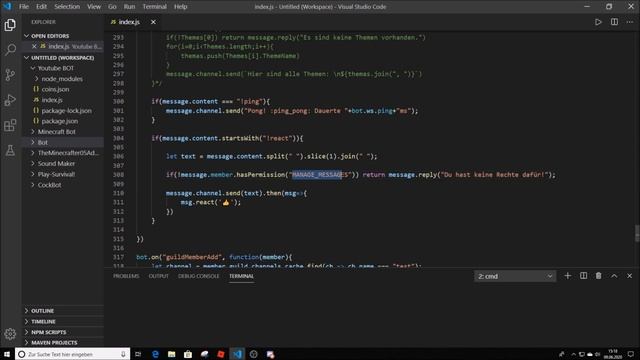Image resolution: width=640 pixels, height=360 pixels.
Task: Create a new terminal with plus icon
Action: [568, 276]
